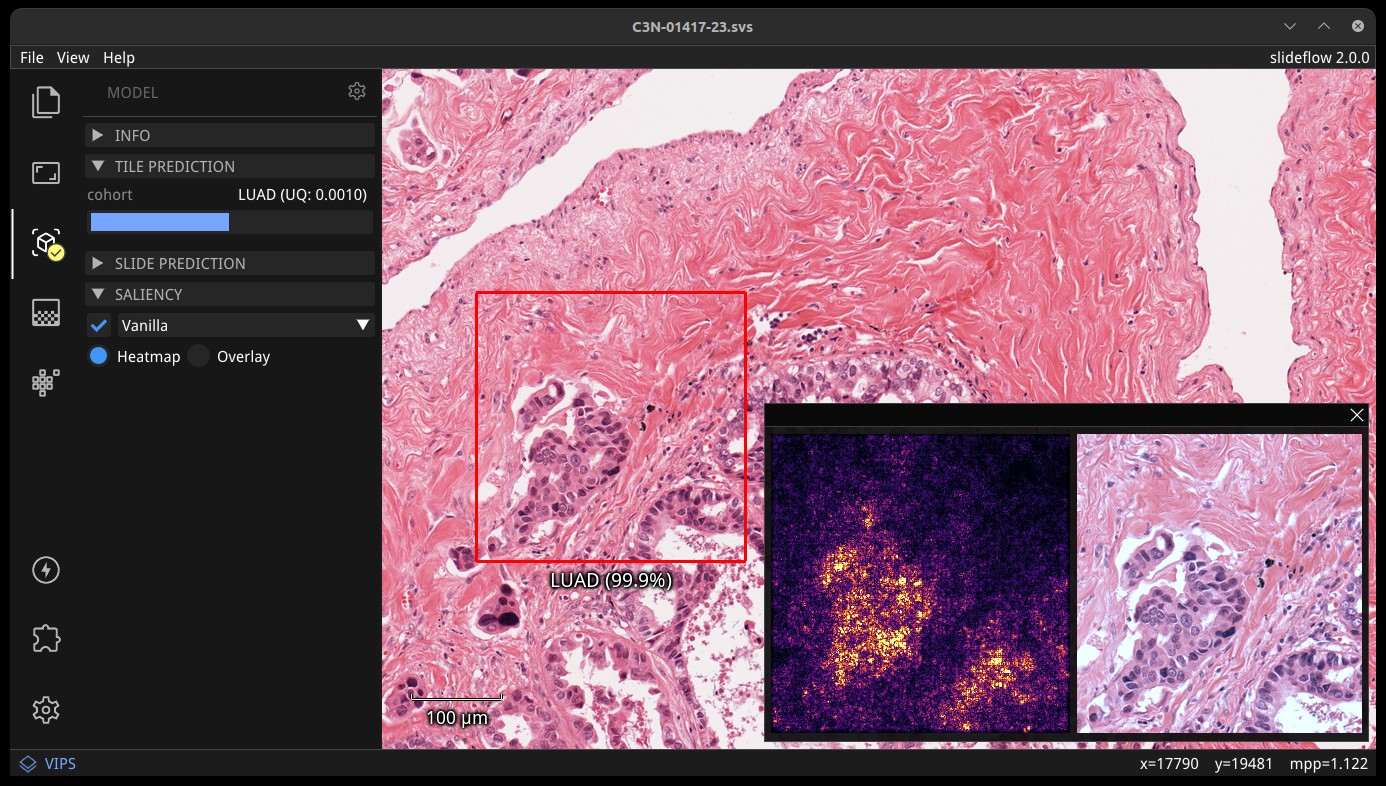Open the heatmap panel icon

point(46,313)
